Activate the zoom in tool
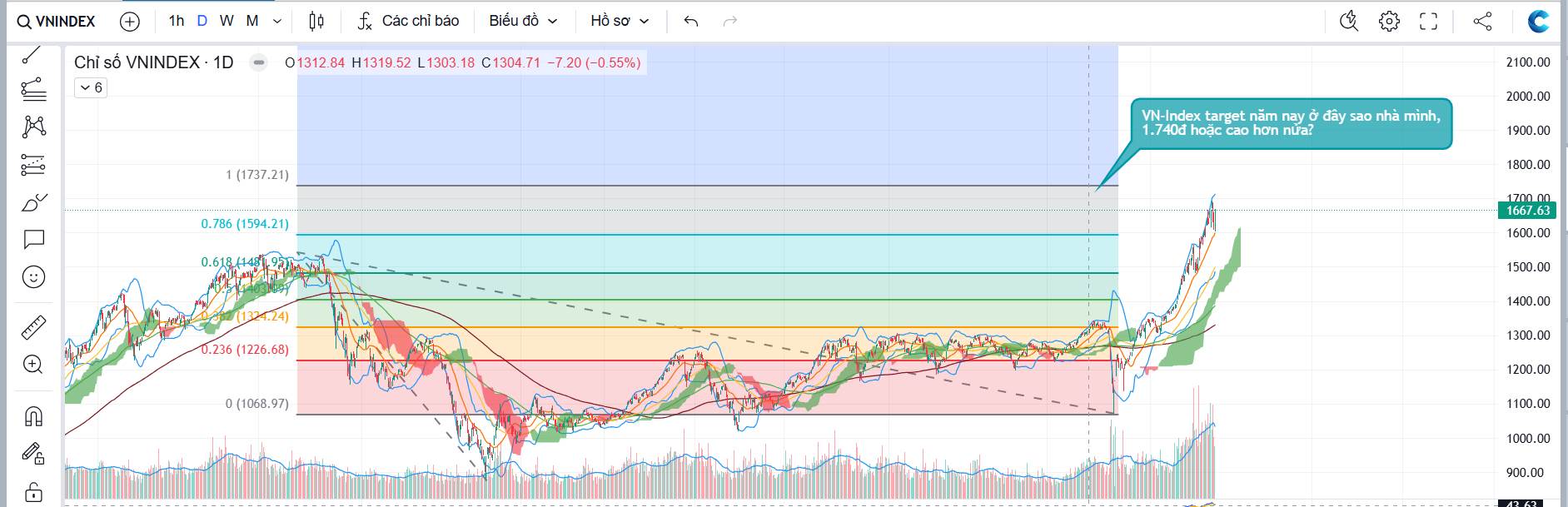Image resolution: width=1568 pixels, height=507 pixels. 33,365
